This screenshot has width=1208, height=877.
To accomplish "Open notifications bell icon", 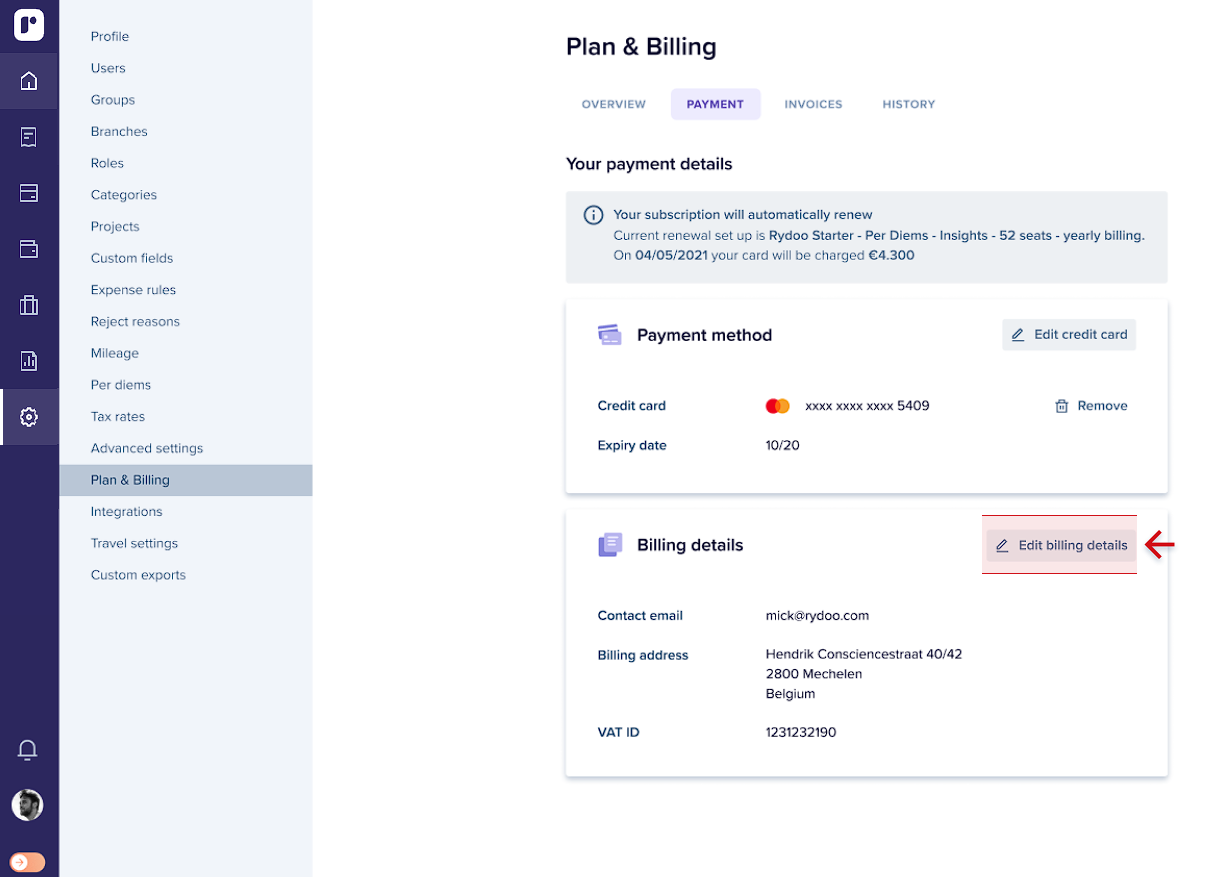I will (x=28, y=750).
